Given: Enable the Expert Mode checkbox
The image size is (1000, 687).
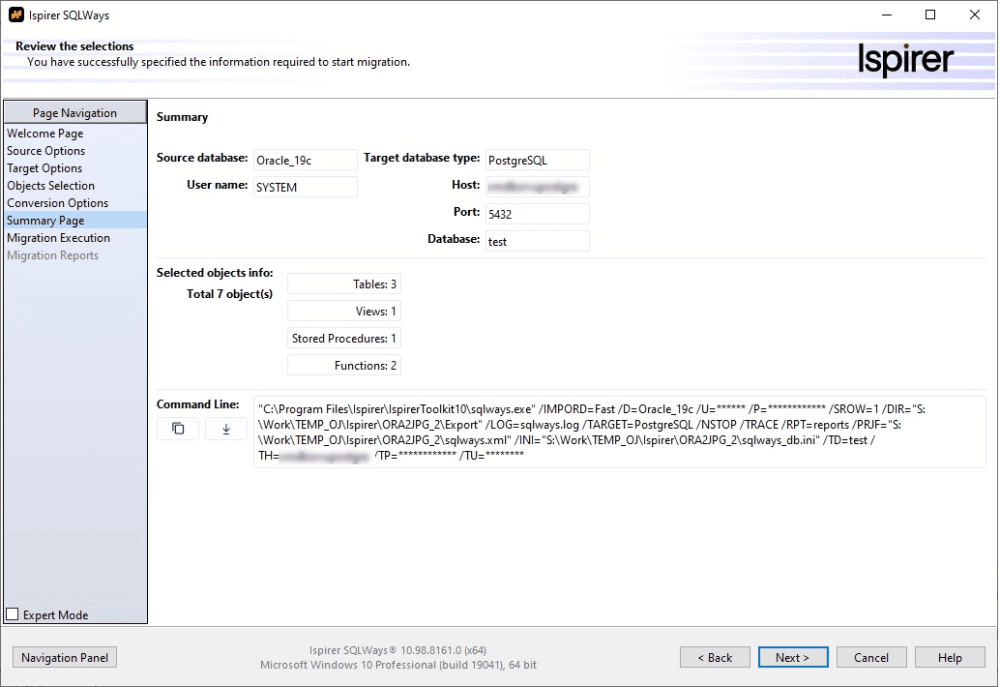Looking at the screenshot, I should point(13,615).
